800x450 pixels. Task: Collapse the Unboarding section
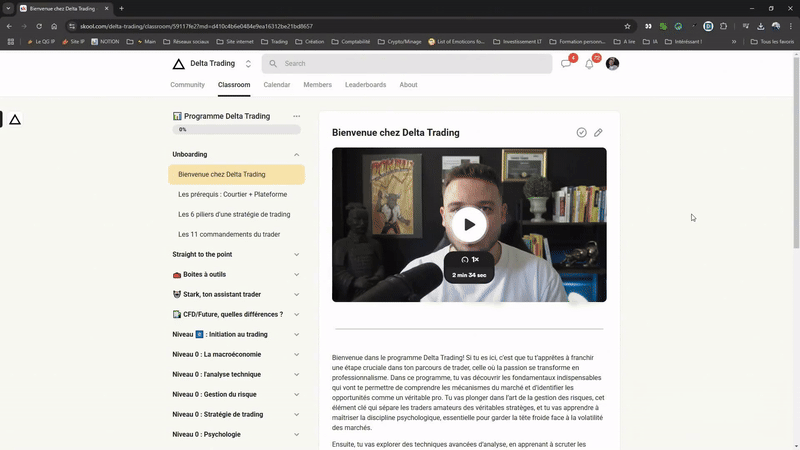297,155
